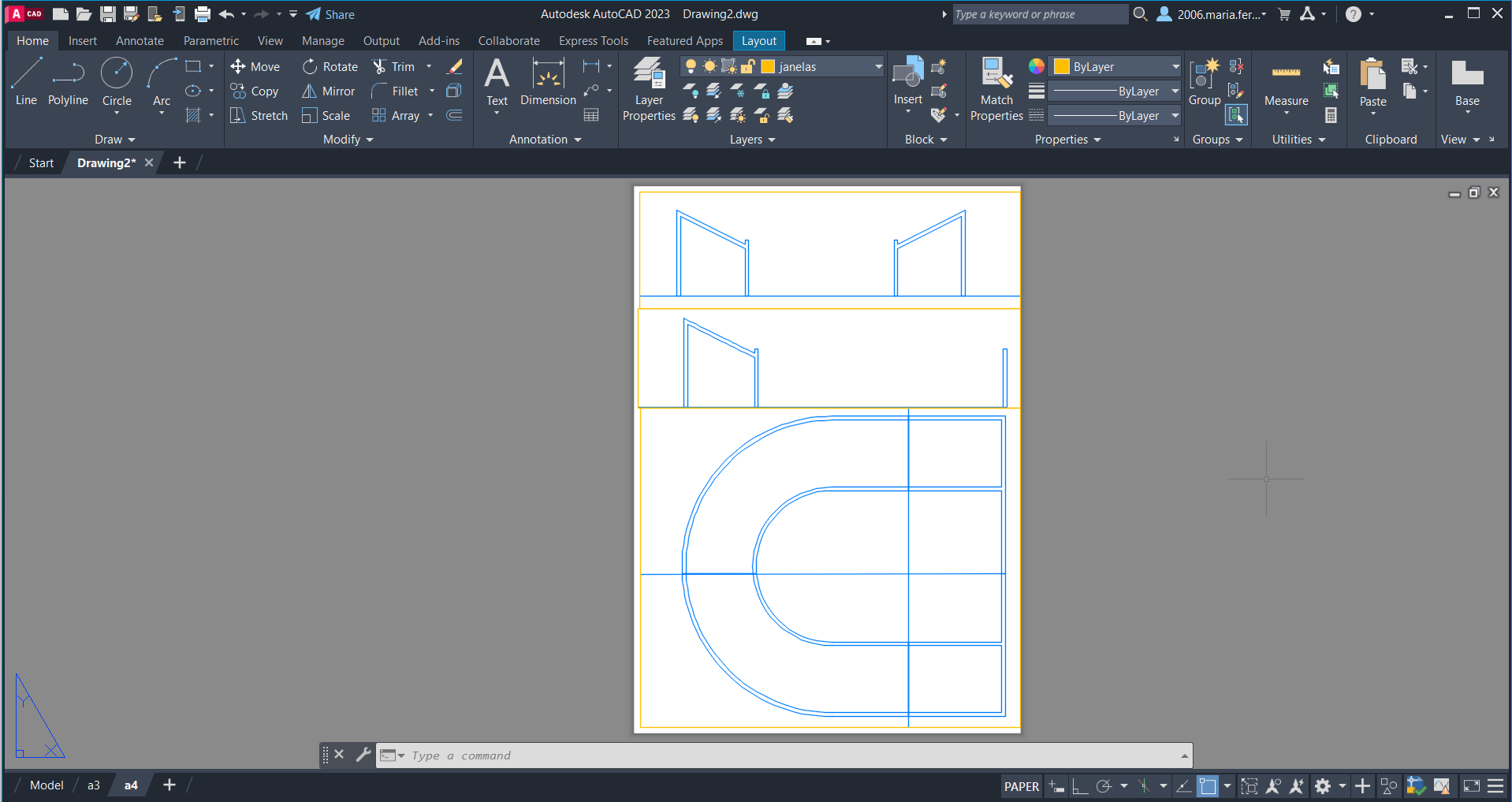The height and width of the screenshot is (802, 1512).
Task: Switch to the Annotate ribbon tab
Action: pyautogui.click(x=140, y=41)
